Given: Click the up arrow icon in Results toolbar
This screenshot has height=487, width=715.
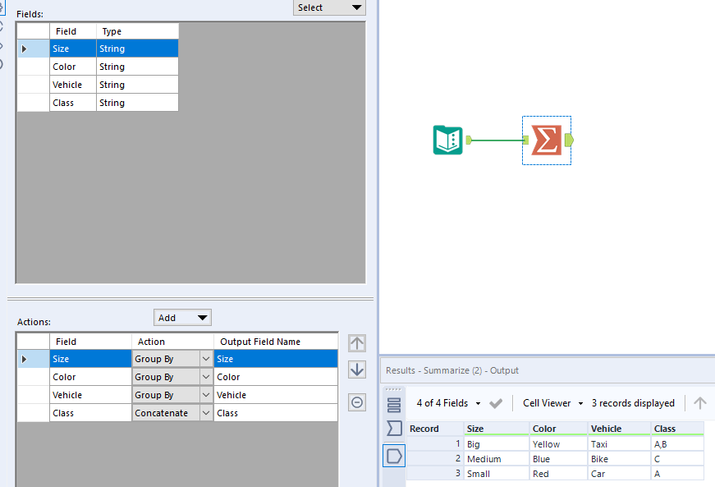Looking at the screenshot, I should click(700, 403).
